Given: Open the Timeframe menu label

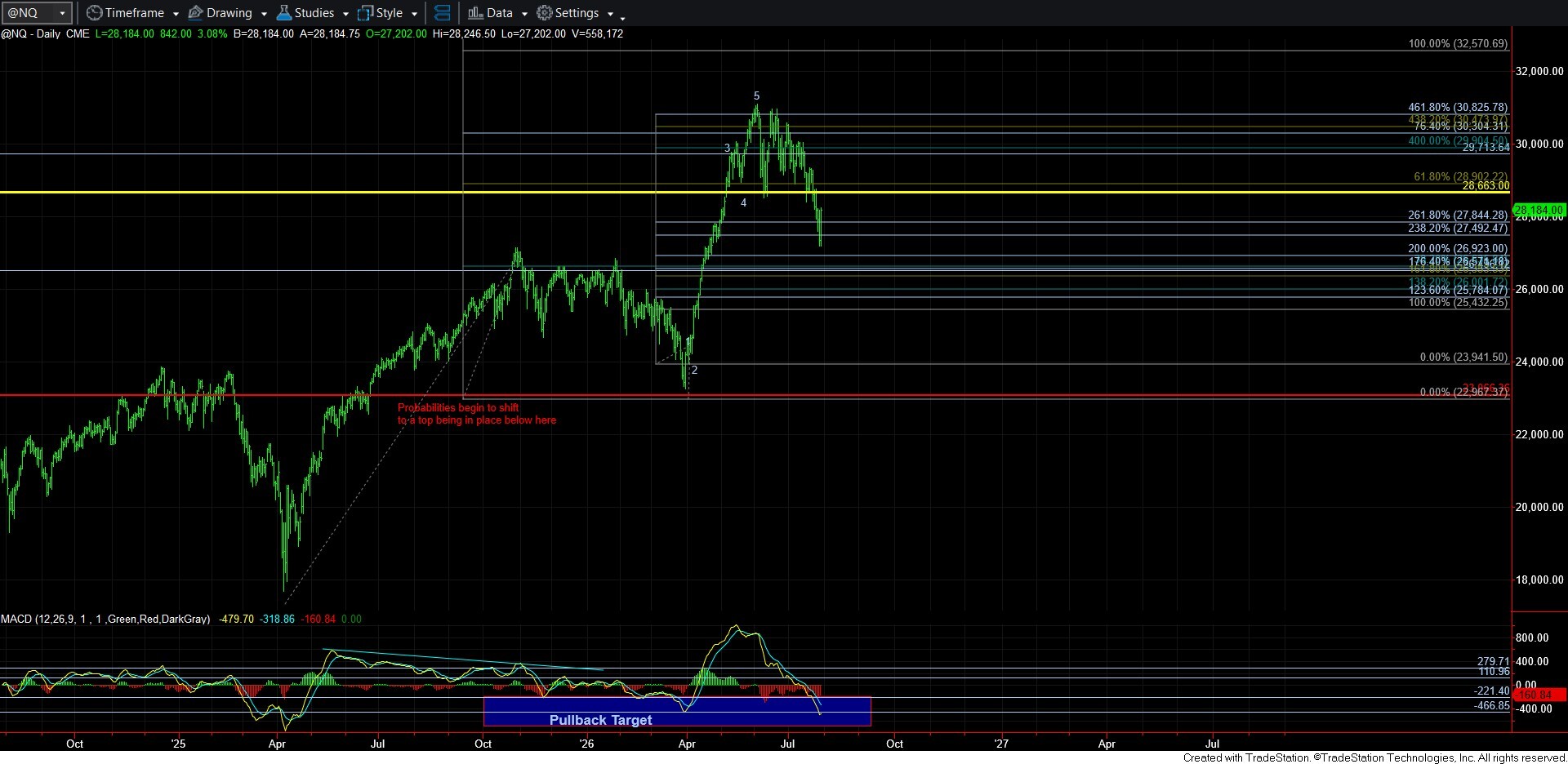Looking at the screenshot, I should tap(135, 13).
